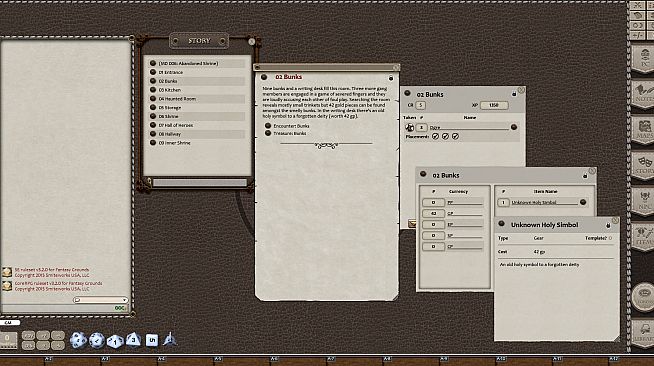Select the 06 Shrine story entry
Screen dimensions: 654x366
(168, 117)
